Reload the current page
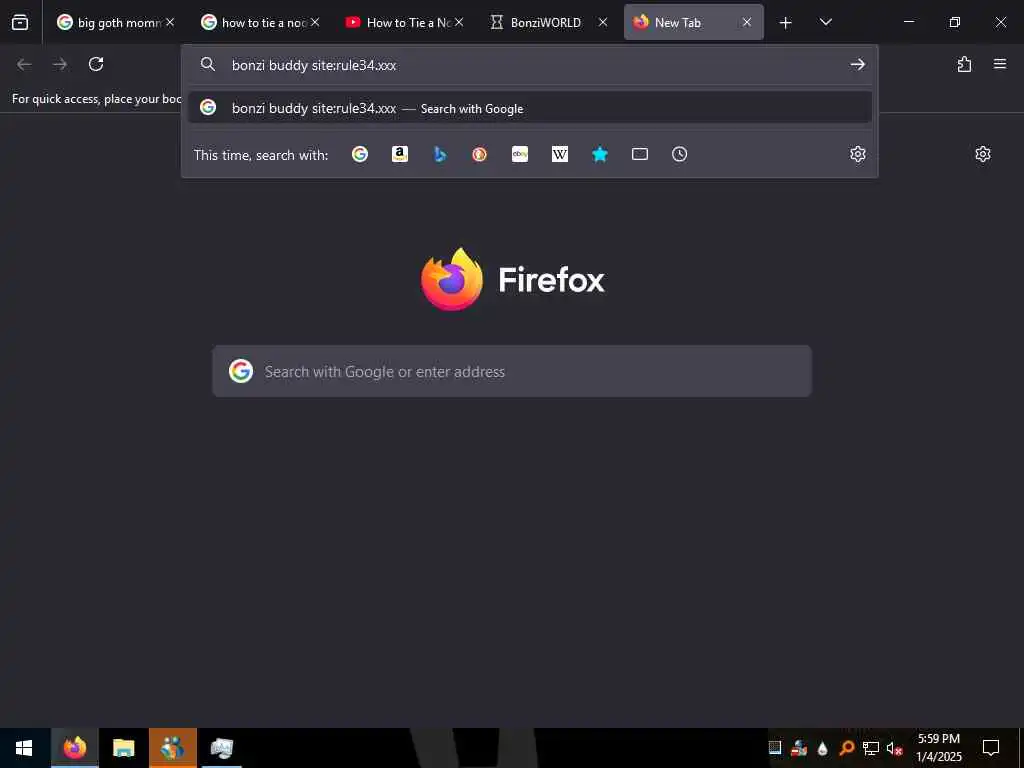The height and width of the screenshot is (768, 1024). click(x=96, y=64)
